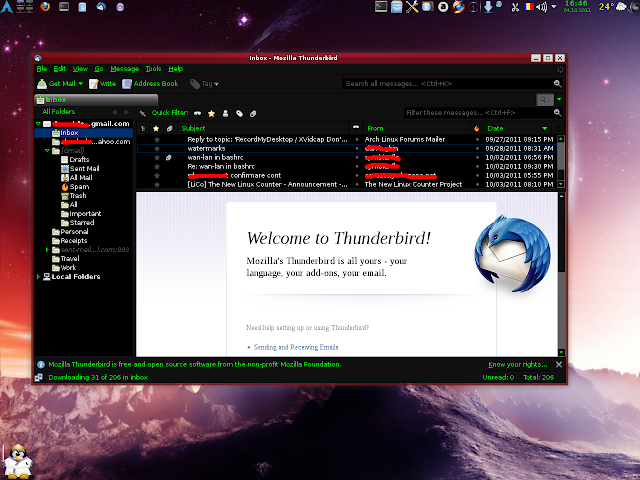Select the 'wan-lan in bashrc' message
640x480 pixels.
pyautogui.click(x=347, y=158)
